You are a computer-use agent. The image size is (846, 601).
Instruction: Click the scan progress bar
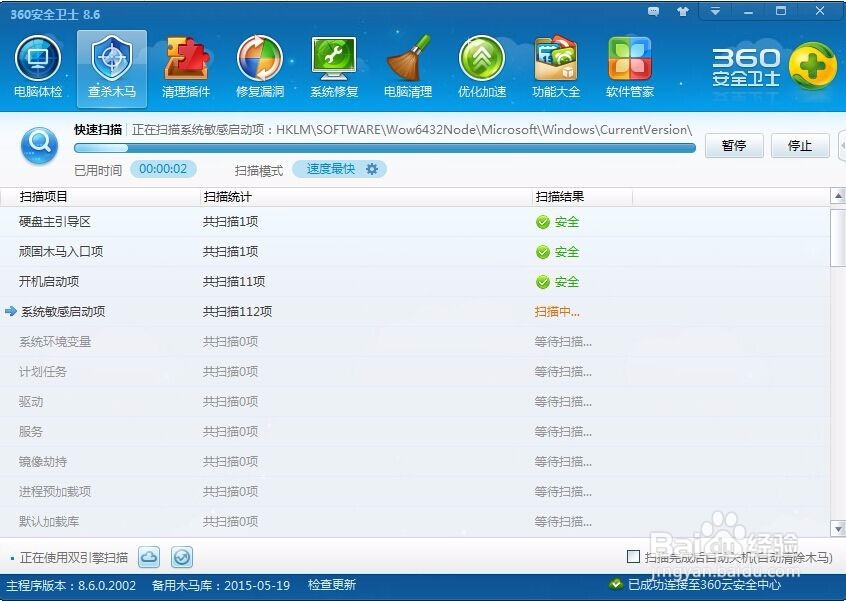385,148
